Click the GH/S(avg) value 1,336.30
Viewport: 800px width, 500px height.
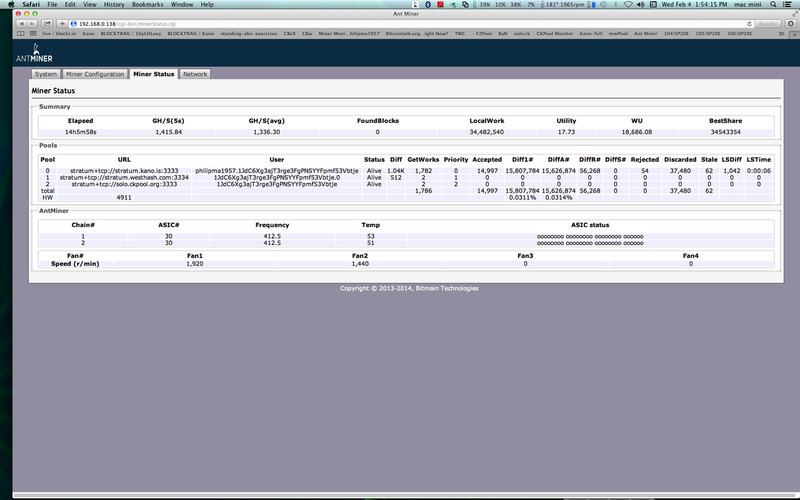[266, 132]
